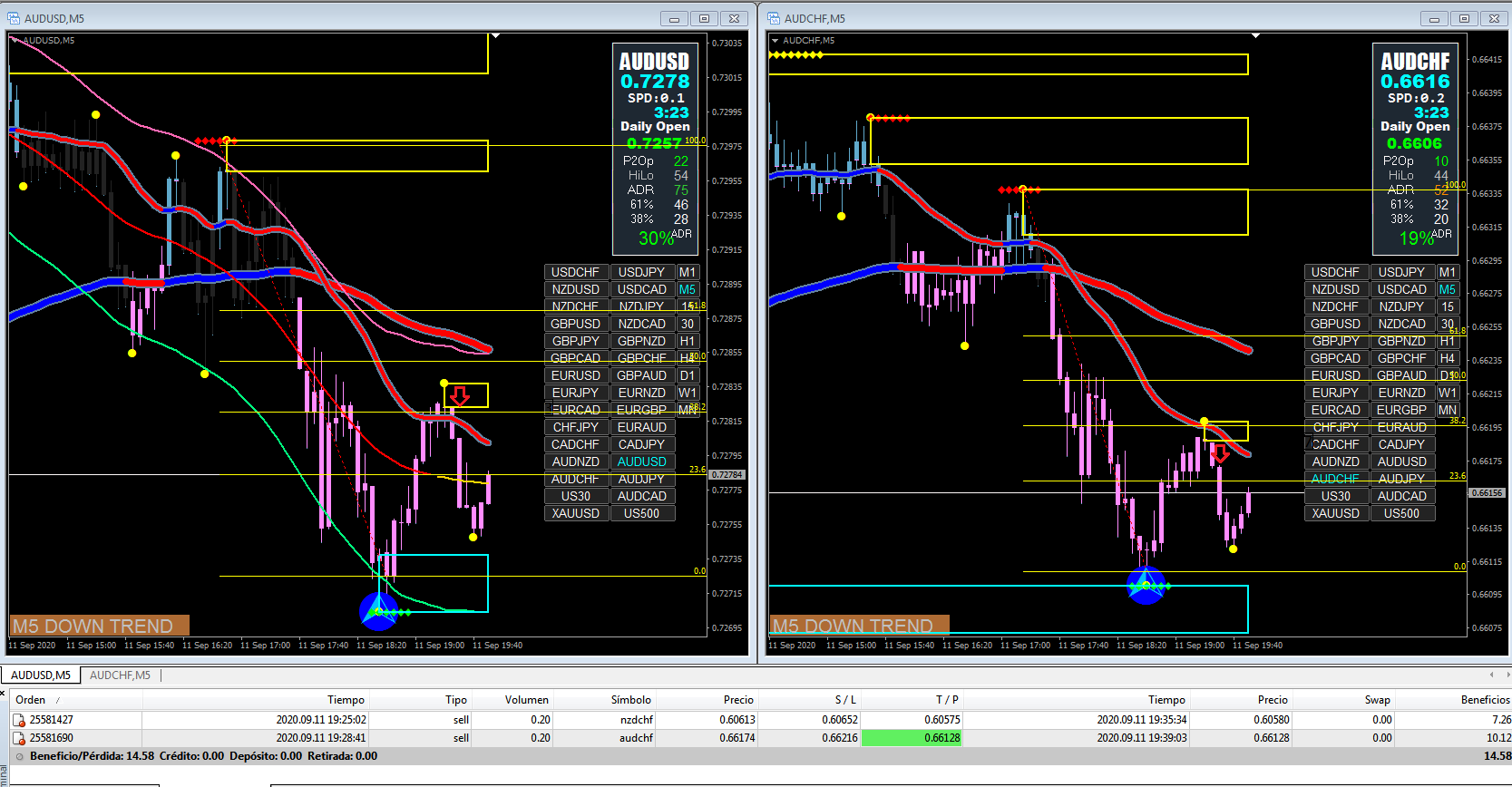
Task: Switch to the AUDCHF,M5 chart tab
Action: point(120,675)
